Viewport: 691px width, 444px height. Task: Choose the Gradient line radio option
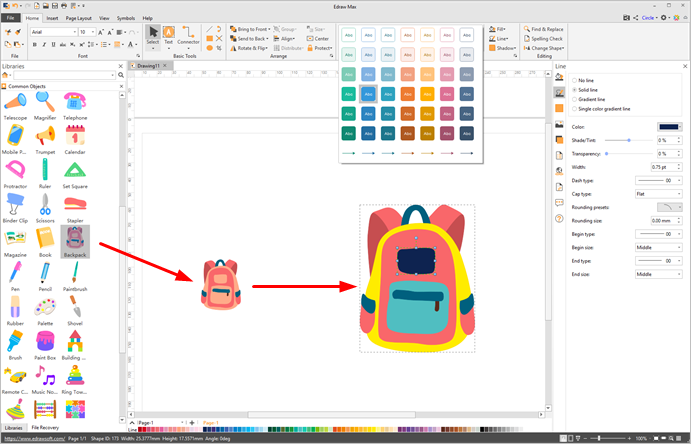coord(574,98)
